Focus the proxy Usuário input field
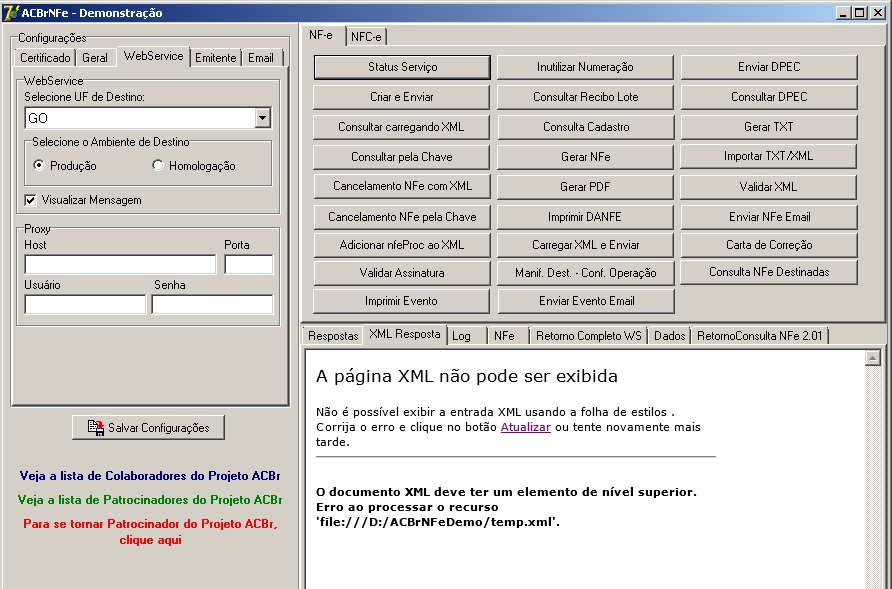This screenshot has height=589, width=892. (x=85, y=304)
